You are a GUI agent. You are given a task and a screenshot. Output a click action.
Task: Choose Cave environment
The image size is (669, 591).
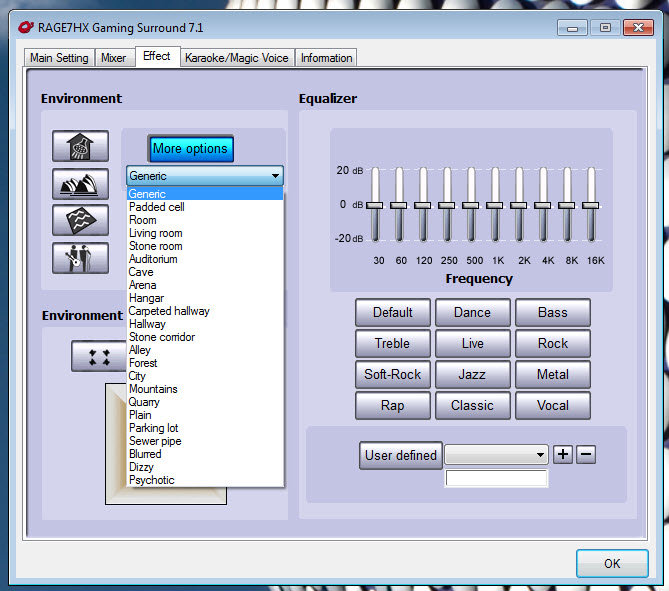tap(205, 272)
